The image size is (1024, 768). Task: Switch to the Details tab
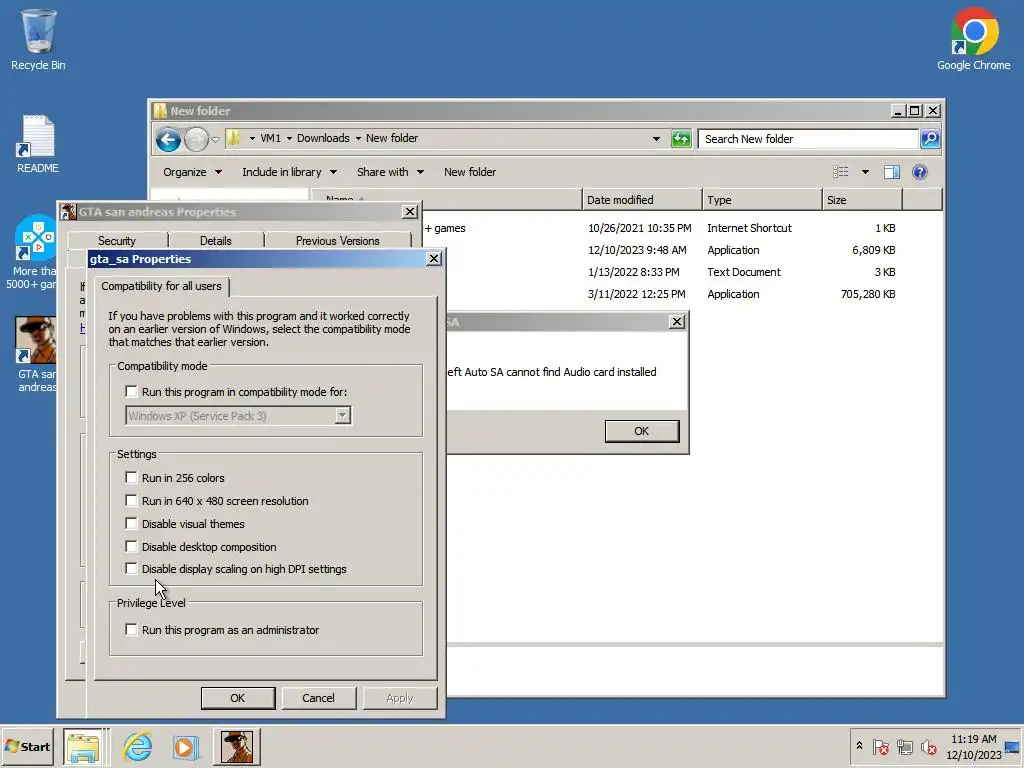(216, 240)
